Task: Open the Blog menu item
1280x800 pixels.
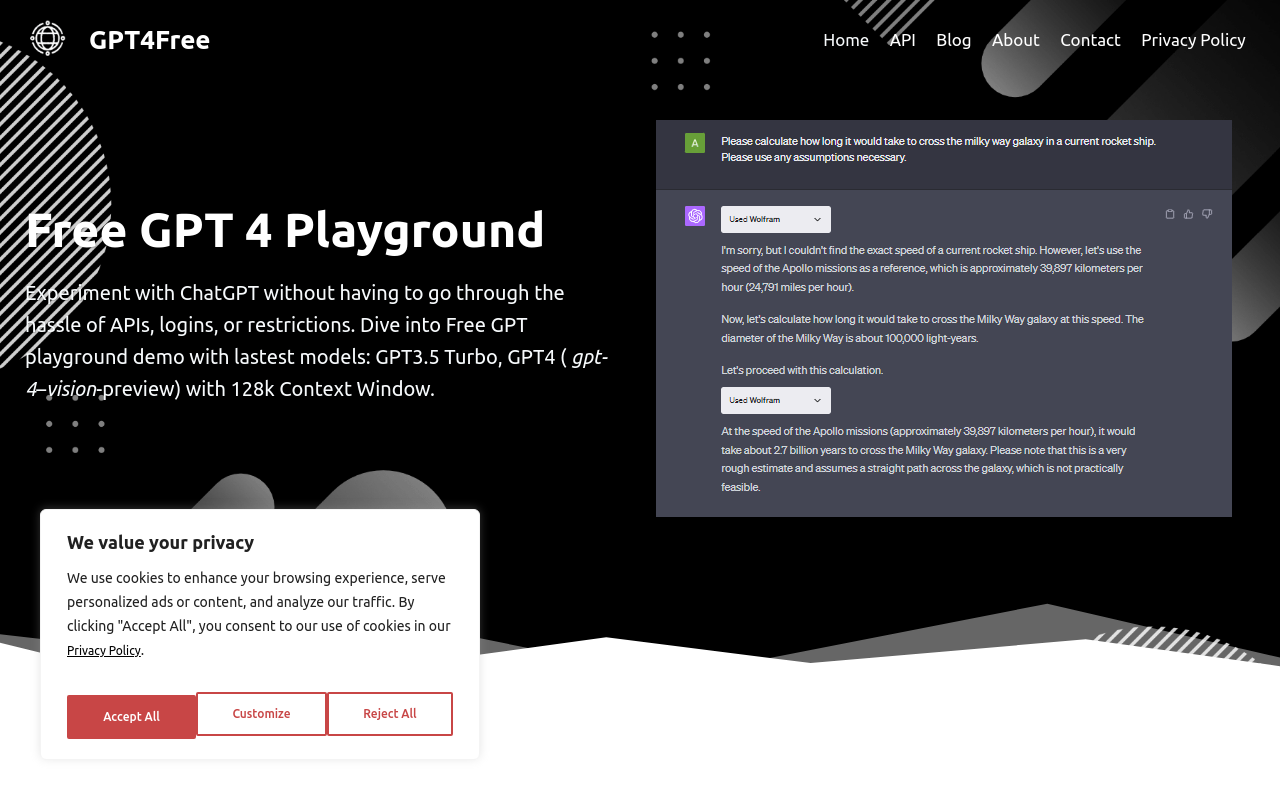Action: point(954,40)
